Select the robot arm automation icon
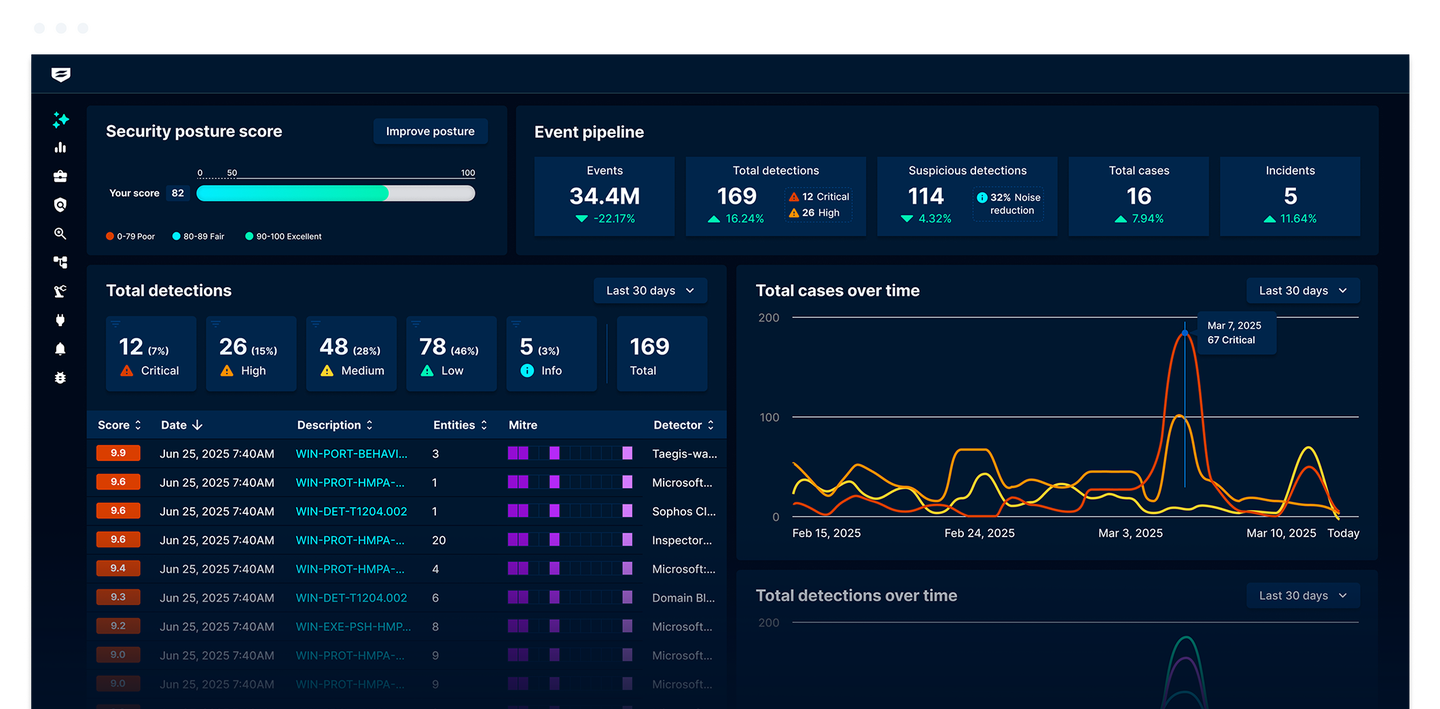The image size is (1440, 709). 60,292
